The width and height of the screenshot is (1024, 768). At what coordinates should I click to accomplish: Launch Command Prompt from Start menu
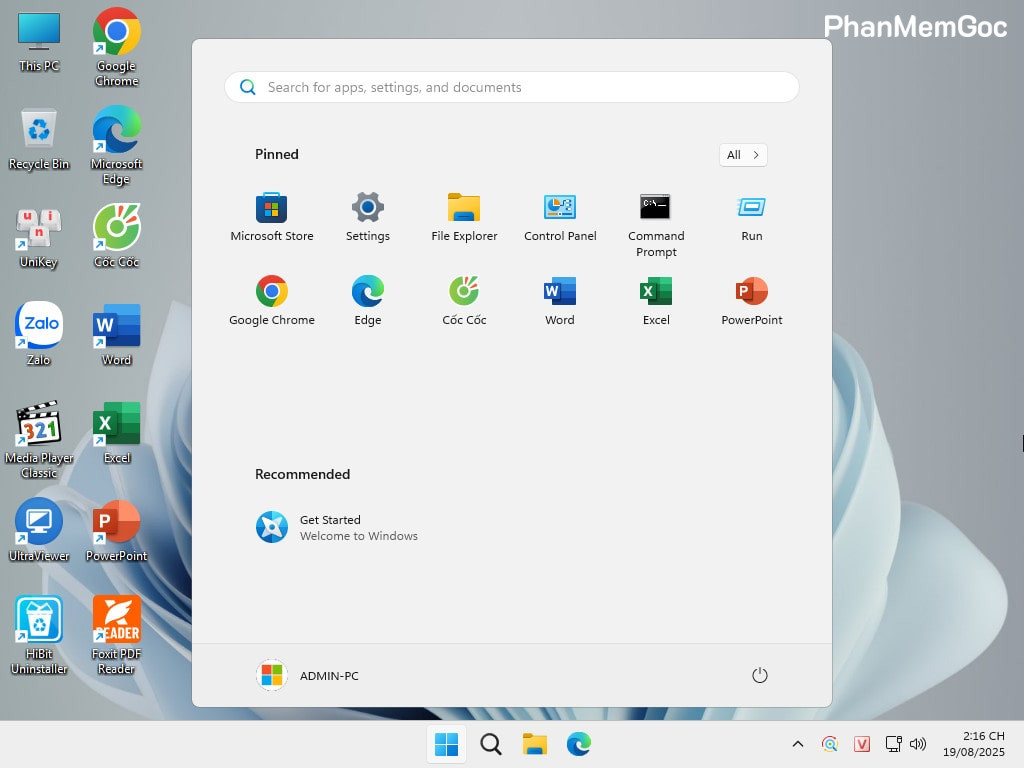point(656,225)
